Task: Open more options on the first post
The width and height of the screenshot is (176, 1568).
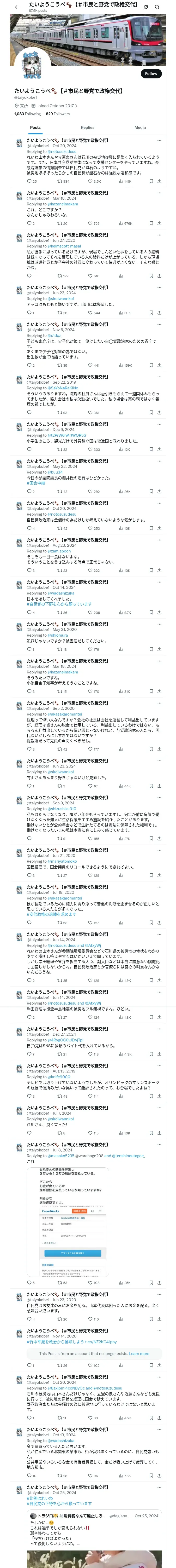Action: point(159,140)
